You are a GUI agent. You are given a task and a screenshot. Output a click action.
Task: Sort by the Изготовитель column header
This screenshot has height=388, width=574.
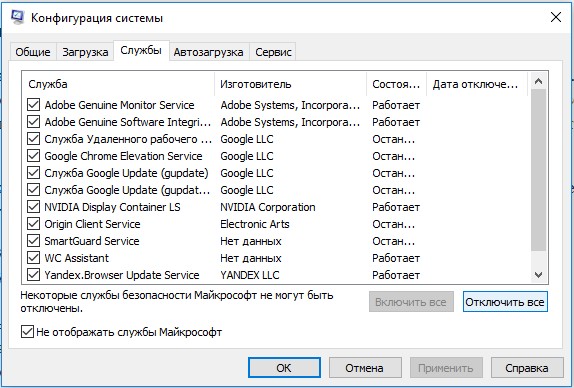291,84
